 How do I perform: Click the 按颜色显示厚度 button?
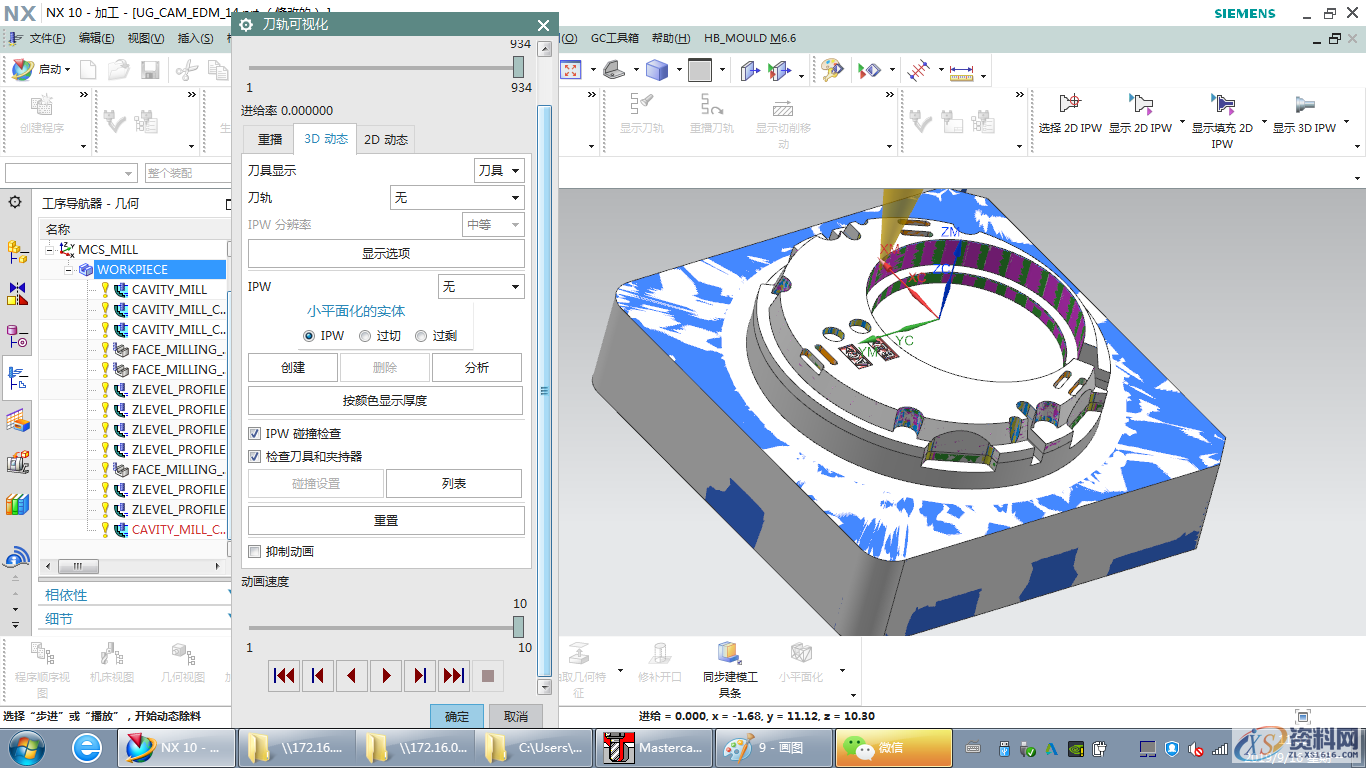point(385,401)
